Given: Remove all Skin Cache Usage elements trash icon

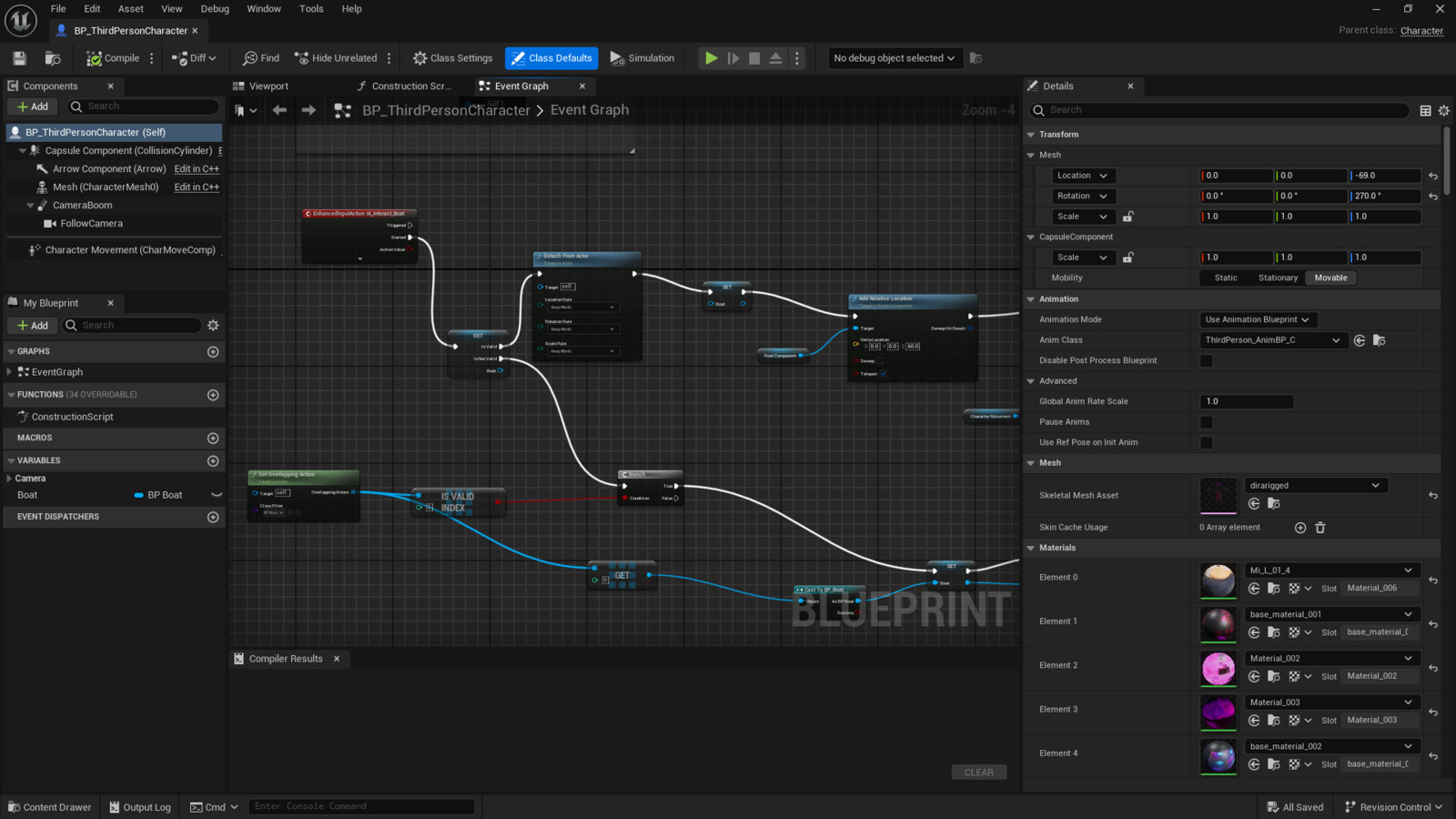Looking at the screenshot, I should click(x=1320, y=528).
